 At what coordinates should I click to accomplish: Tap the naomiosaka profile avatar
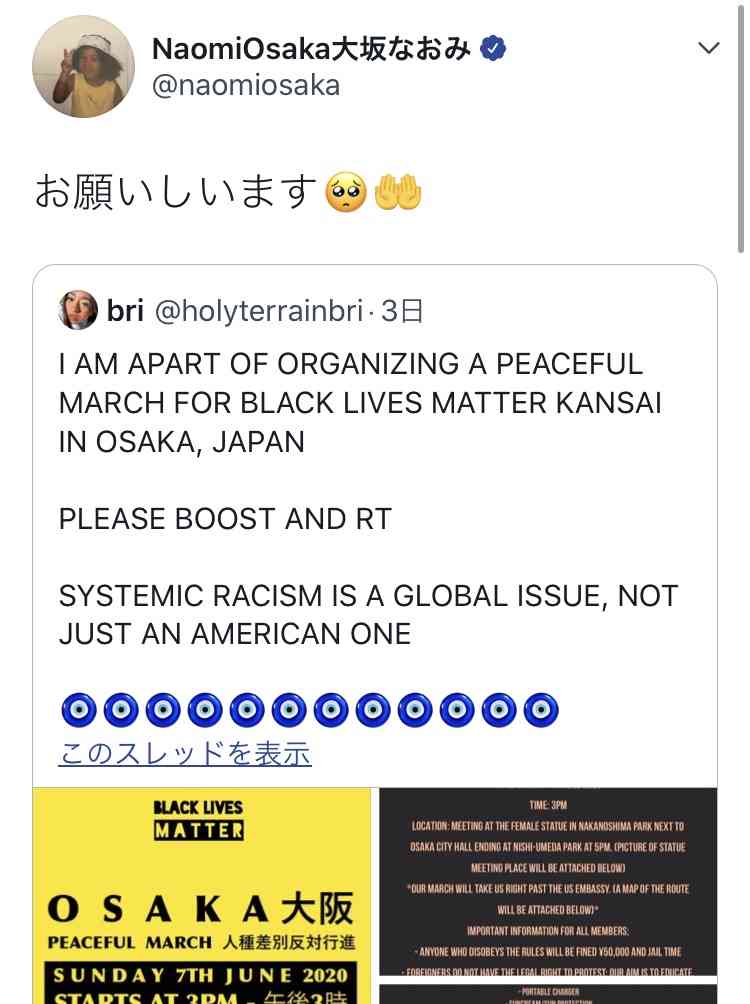point(84,66)
